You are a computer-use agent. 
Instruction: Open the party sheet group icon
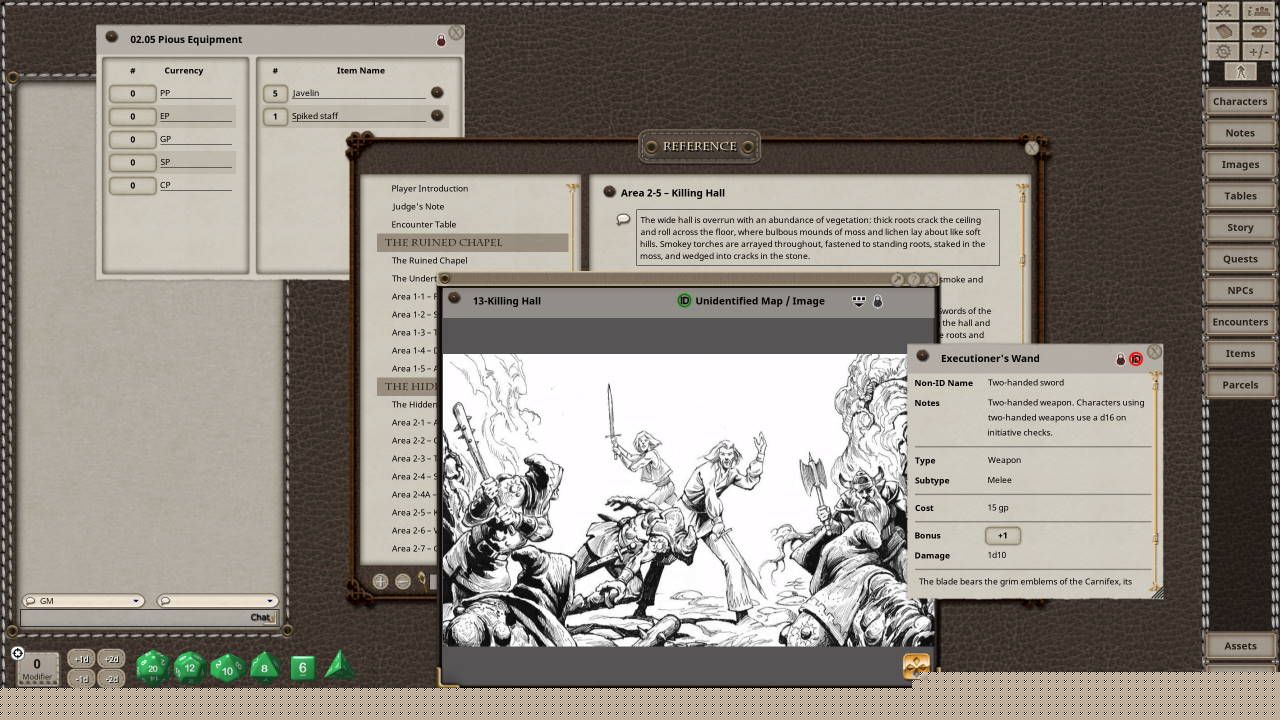[x=1257, y=11]
